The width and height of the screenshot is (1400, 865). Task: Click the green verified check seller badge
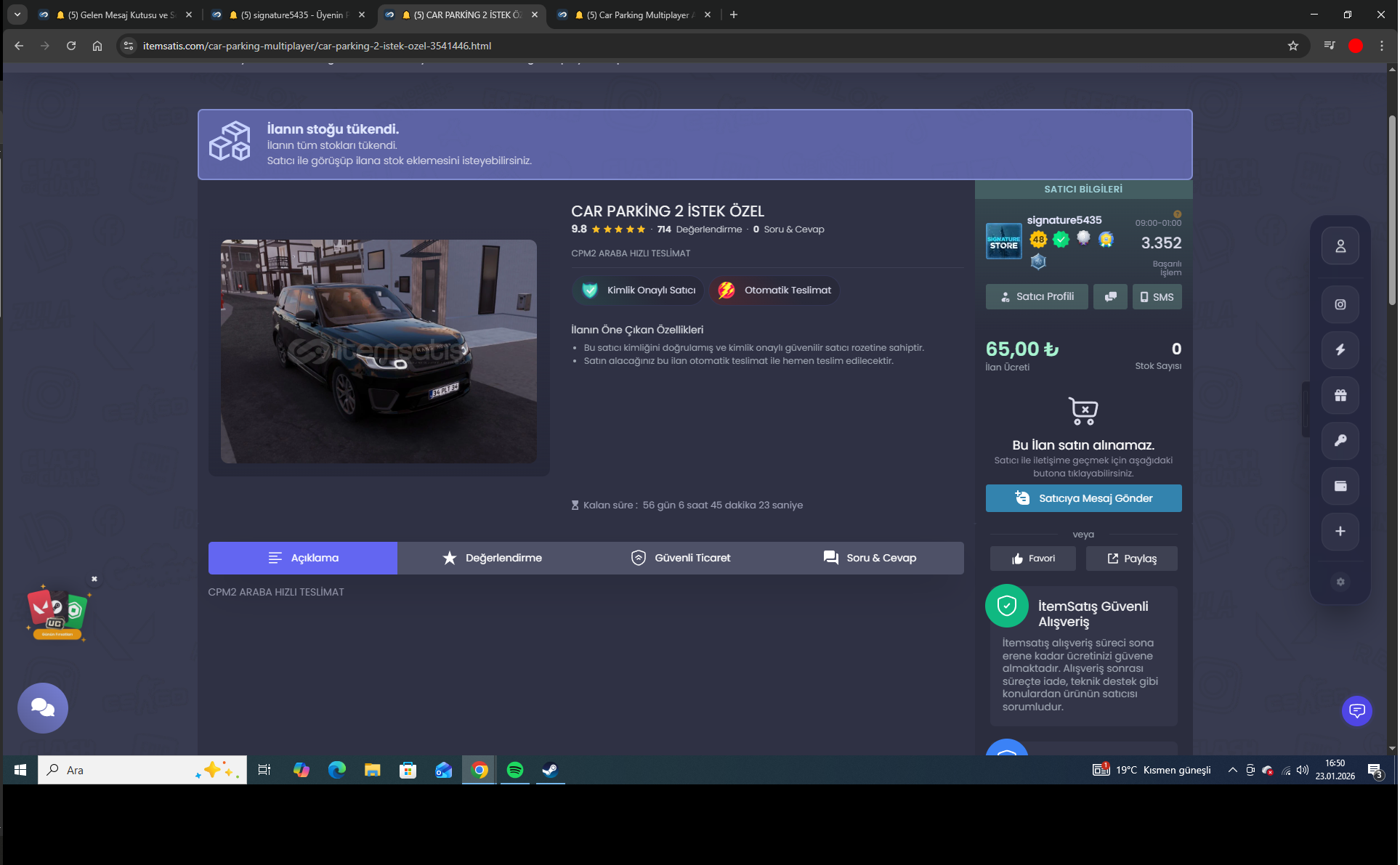(1061, 239)
